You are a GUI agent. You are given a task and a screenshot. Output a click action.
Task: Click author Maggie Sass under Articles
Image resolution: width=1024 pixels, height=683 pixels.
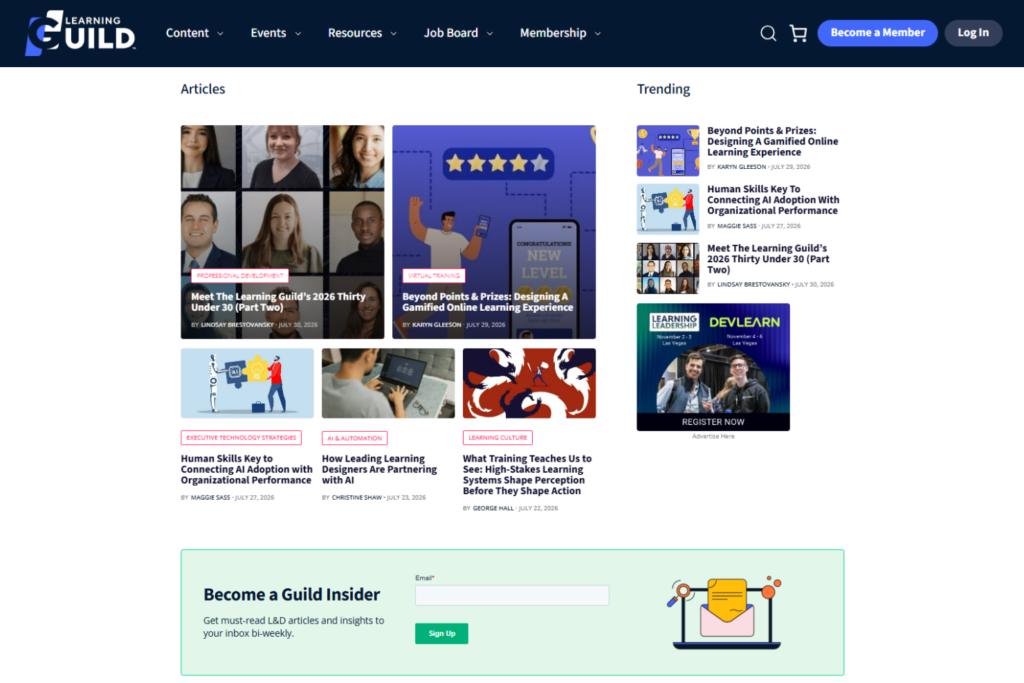pos(210,498)
